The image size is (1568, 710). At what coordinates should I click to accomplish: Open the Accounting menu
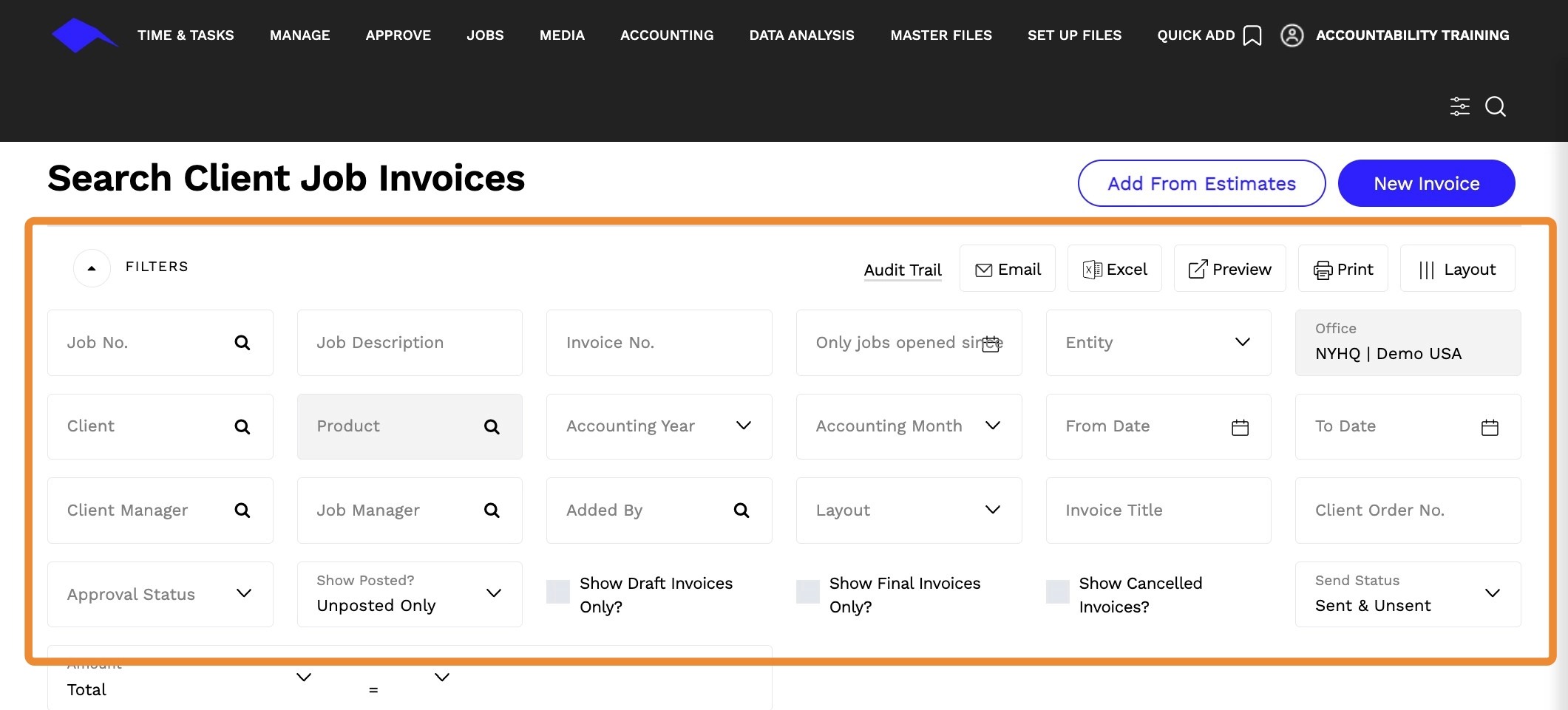click(x=666, y=35)
